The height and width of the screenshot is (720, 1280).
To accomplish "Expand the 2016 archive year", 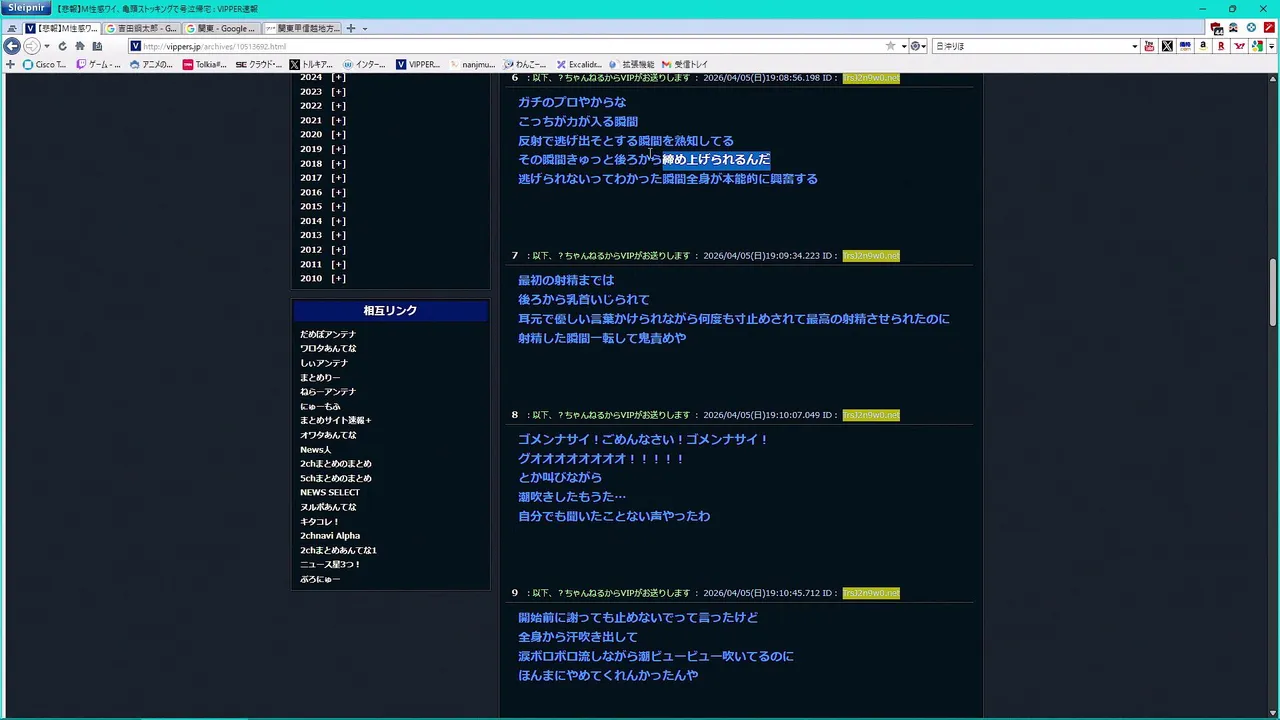I will coord(338,192).
